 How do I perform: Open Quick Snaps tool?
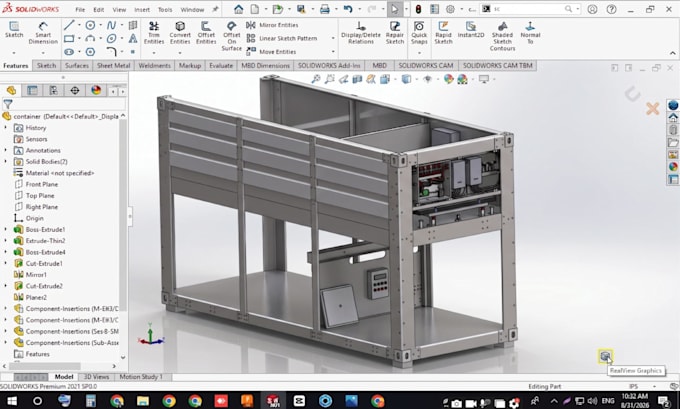coord(419,33)
